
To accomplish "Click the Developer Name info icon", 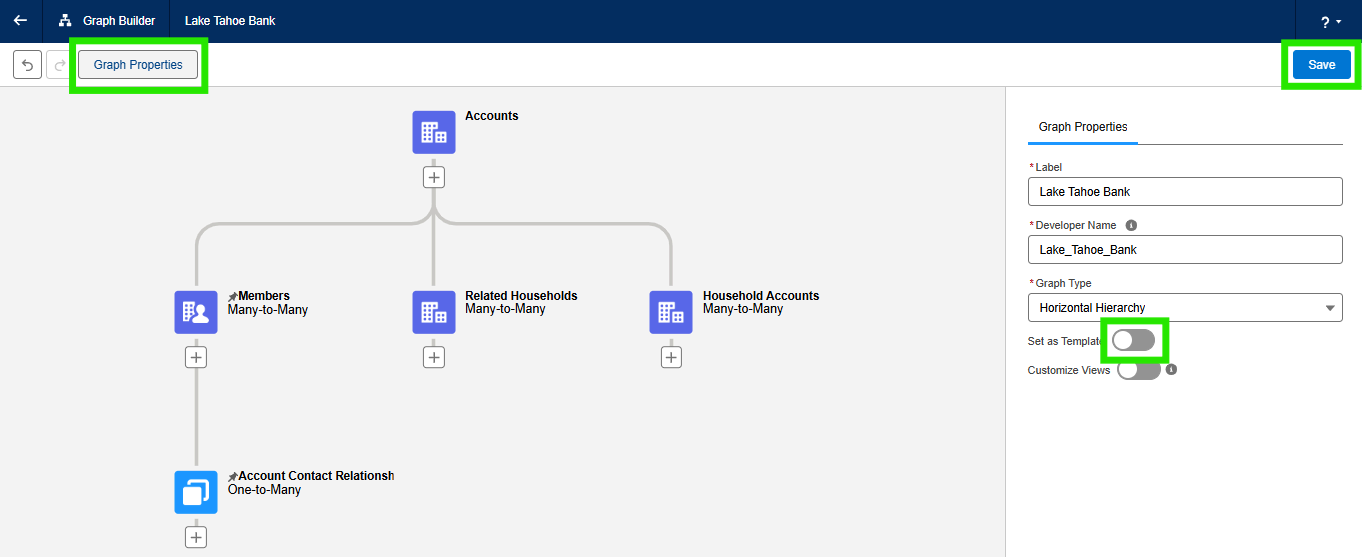I will (x=1131, y=226).
